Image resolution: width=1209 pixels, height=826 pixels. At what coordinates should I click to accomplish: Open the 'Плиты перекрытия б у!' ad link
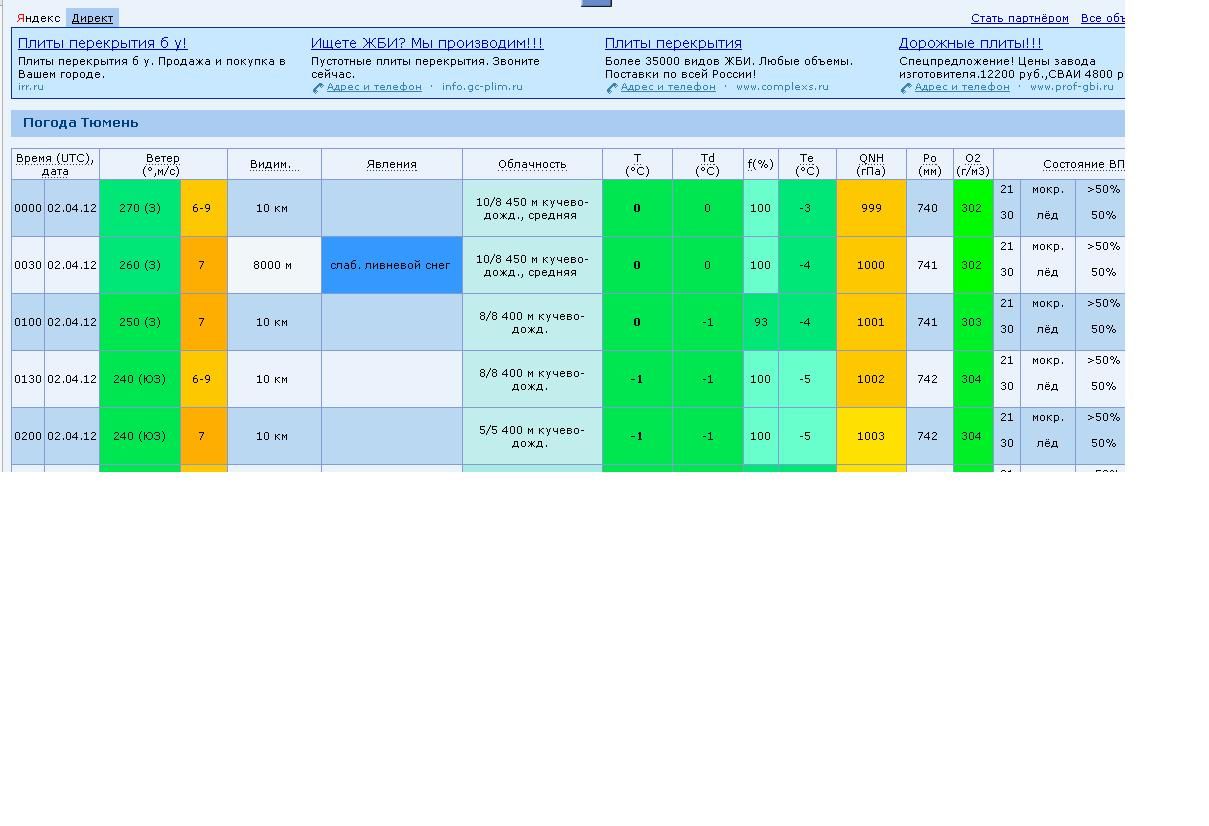[102, 43]
